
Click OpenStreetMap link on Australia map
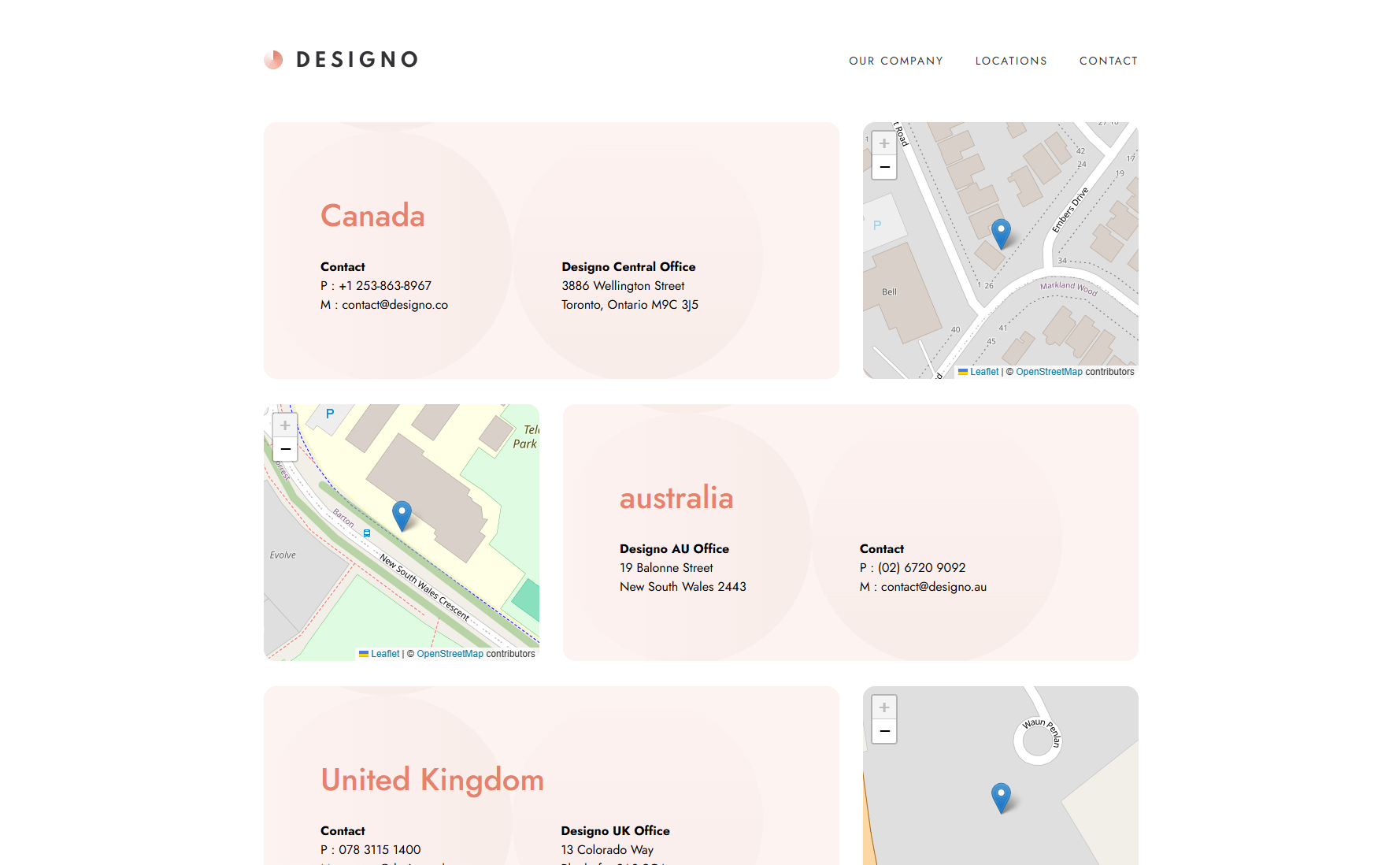point(450,654)
